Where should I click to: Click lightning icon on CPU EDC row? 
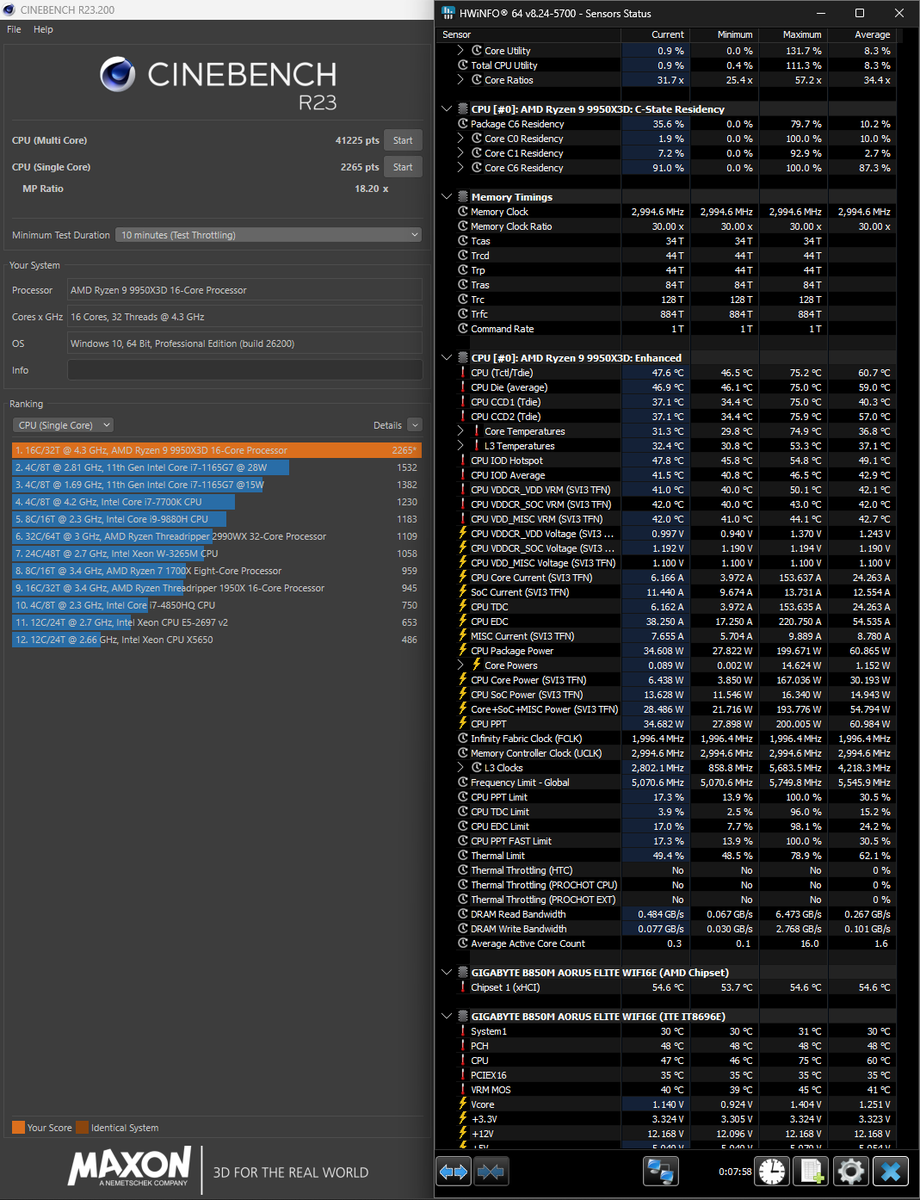coord(462,621)
